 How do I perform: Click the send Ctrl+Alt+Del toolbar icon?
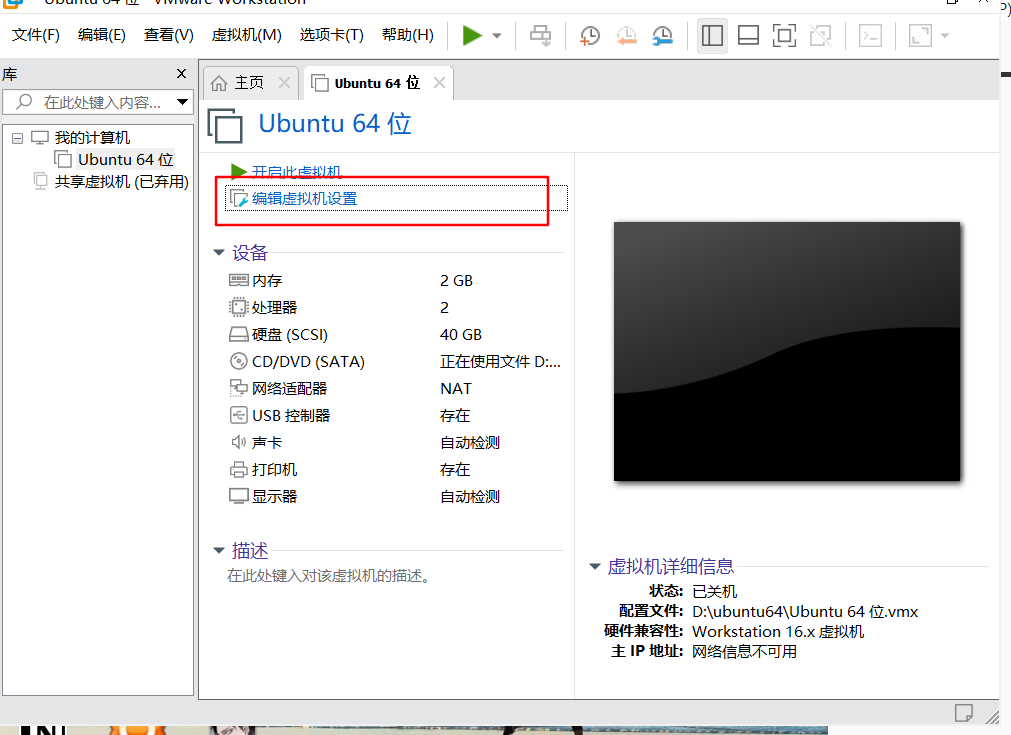click(540, 35)
